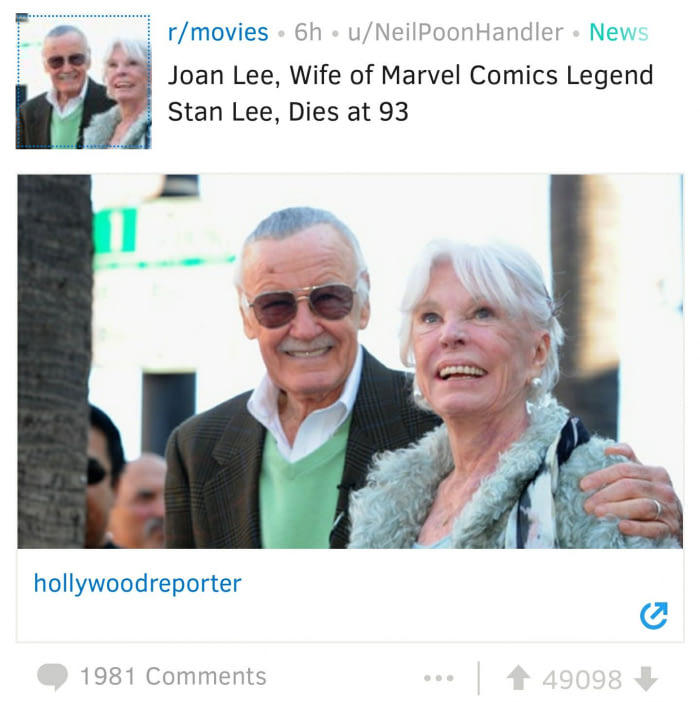The width and height of the screenshot is (700, 702).
Task: Click the 49098 vote score
Action: [582, 680]
